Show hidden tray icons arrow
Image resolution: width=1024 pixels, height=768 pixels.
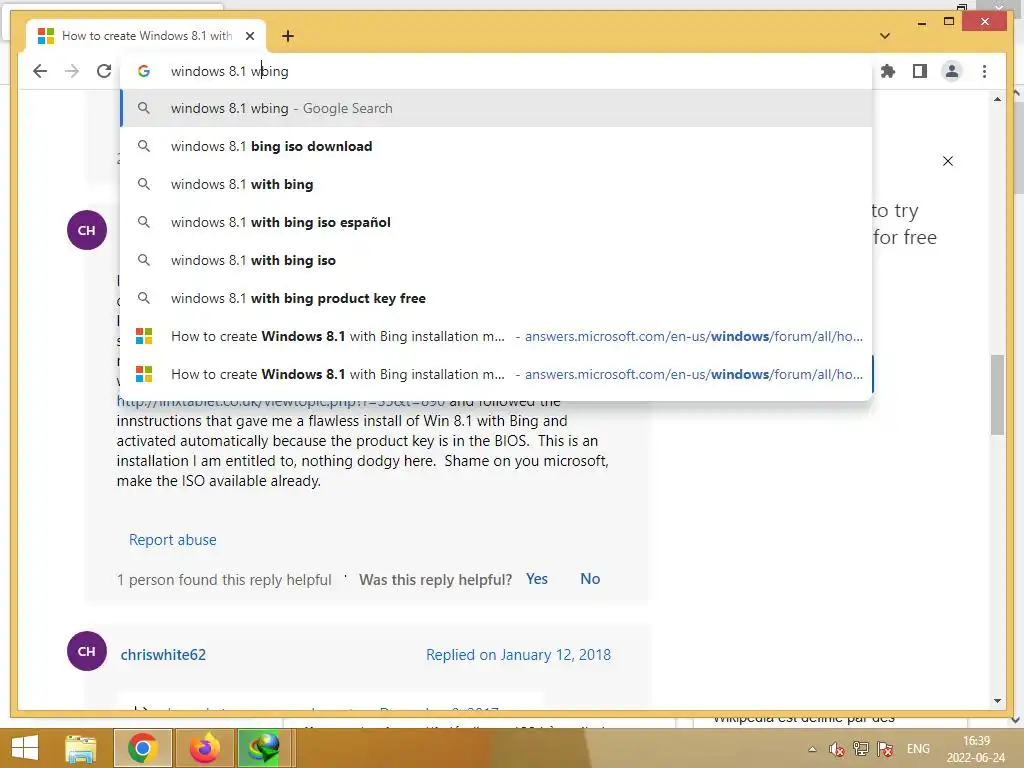pos(812,749)
